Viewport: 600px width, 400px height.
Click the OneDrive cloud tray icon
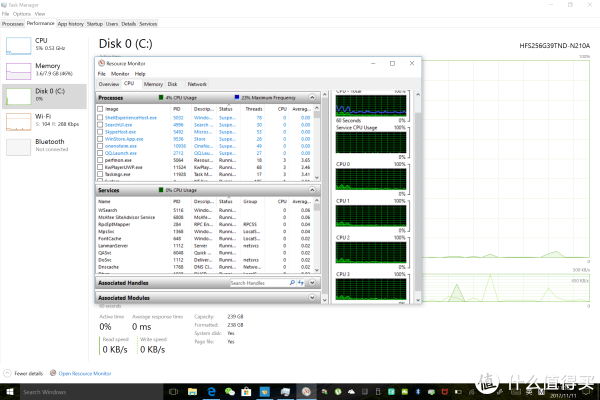tap(351, 392)
